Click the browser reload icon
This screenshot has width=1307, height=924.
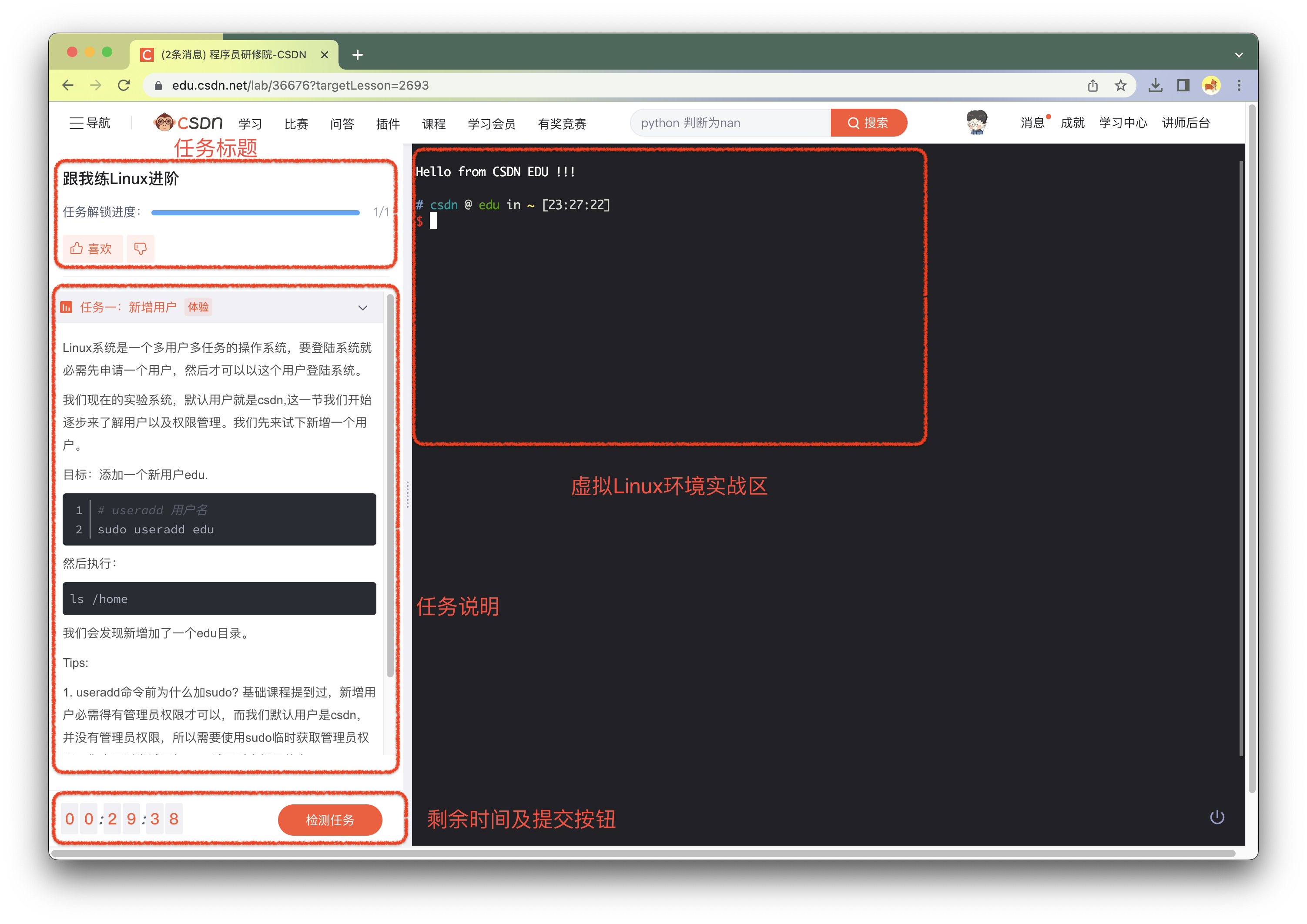point(124,85)
